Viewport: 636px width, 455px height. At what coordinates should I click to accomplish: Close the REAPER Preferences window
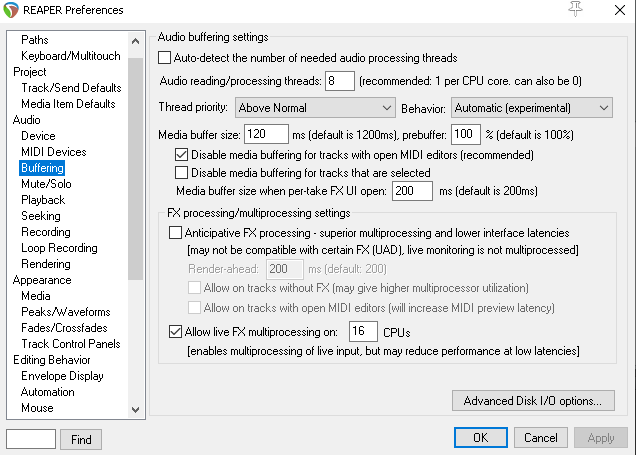[620, 10]
